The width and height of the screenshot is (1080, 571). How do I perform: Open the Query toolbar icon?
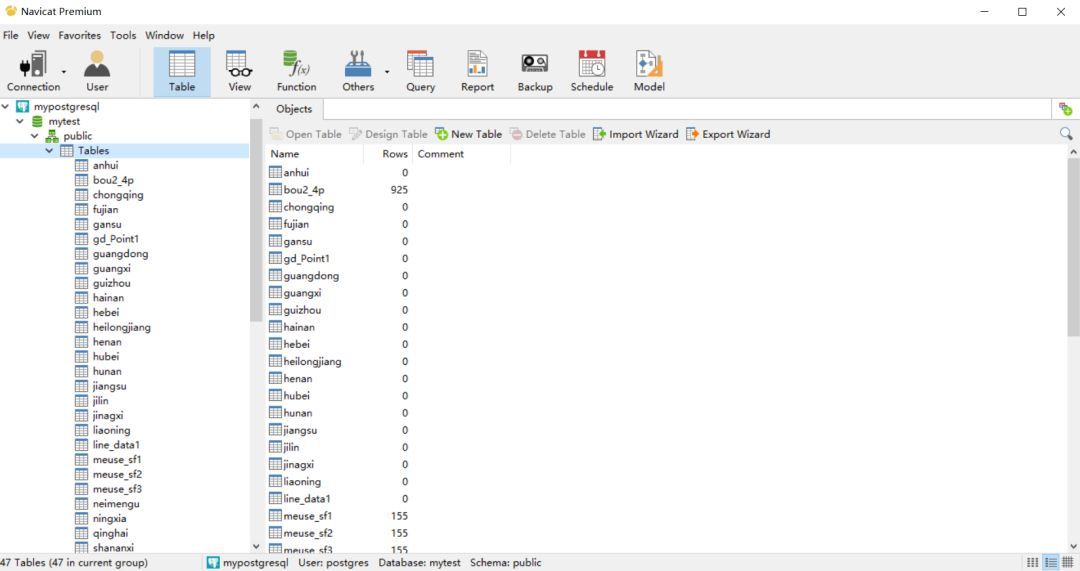tap(420, 72)
